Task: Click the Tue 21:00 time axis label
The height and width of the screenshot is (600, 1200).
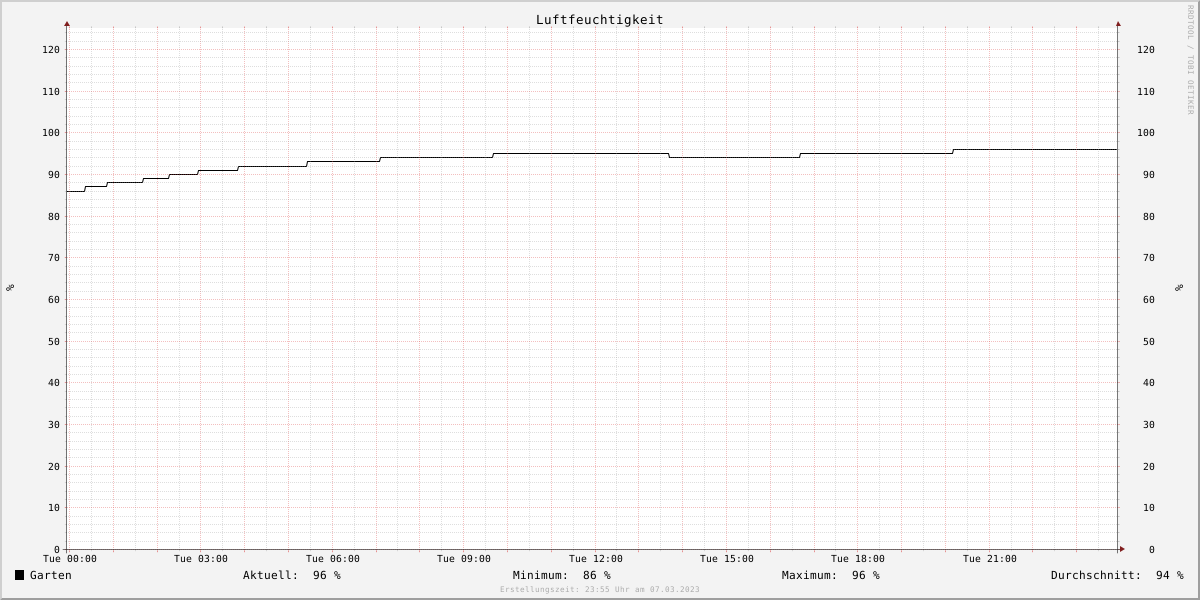Action: [990, 559]
